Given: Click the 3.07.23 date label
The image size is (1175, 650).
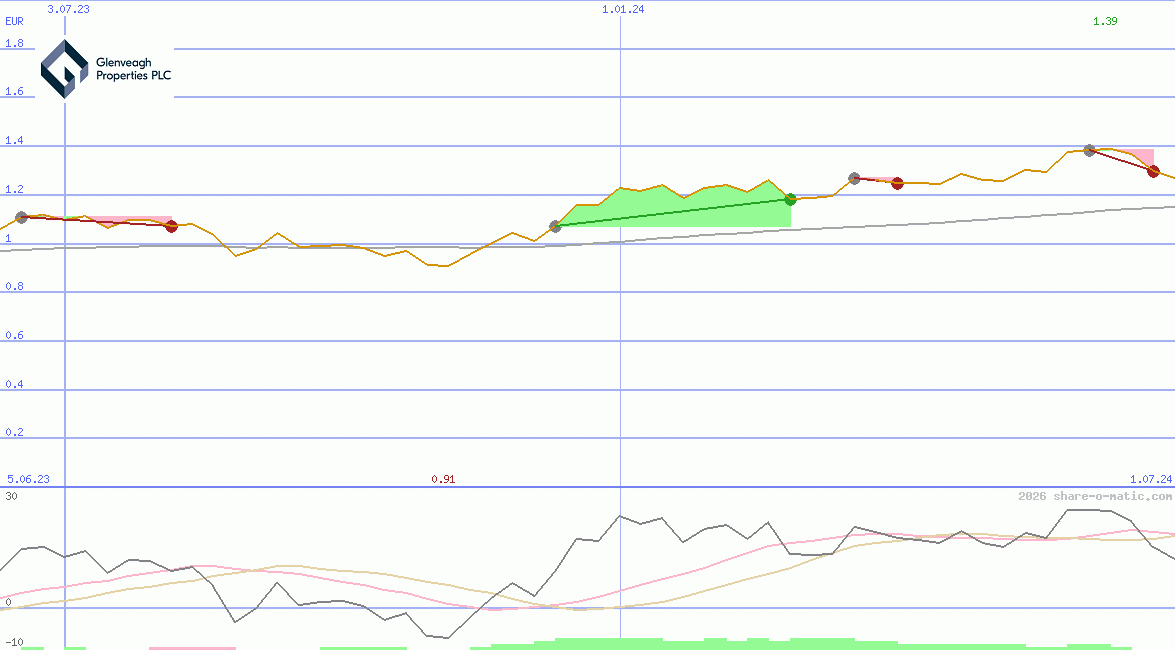Looking at the screenshot, I should tap(68, 9).
